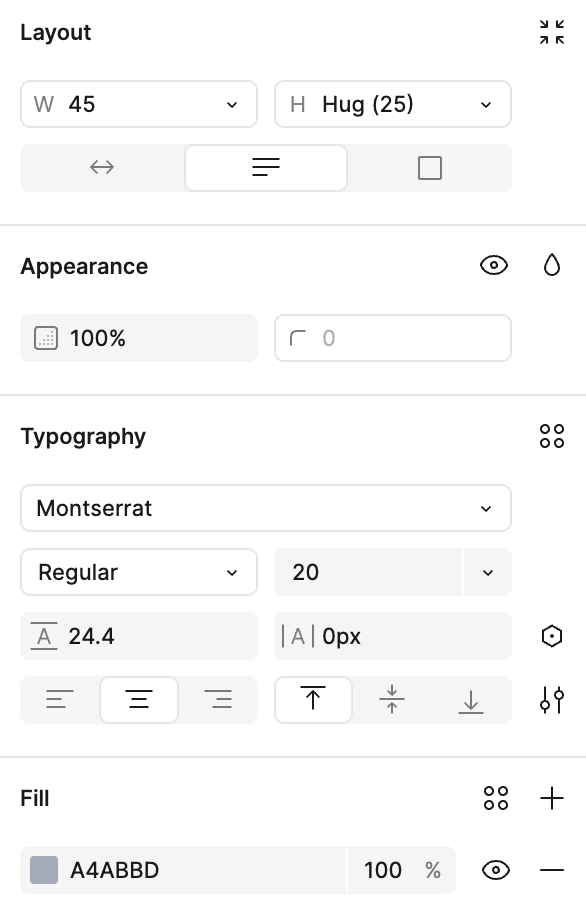586x902 pixels.
Task: Open blend mode droplet icon
Action: click(551, 266)
